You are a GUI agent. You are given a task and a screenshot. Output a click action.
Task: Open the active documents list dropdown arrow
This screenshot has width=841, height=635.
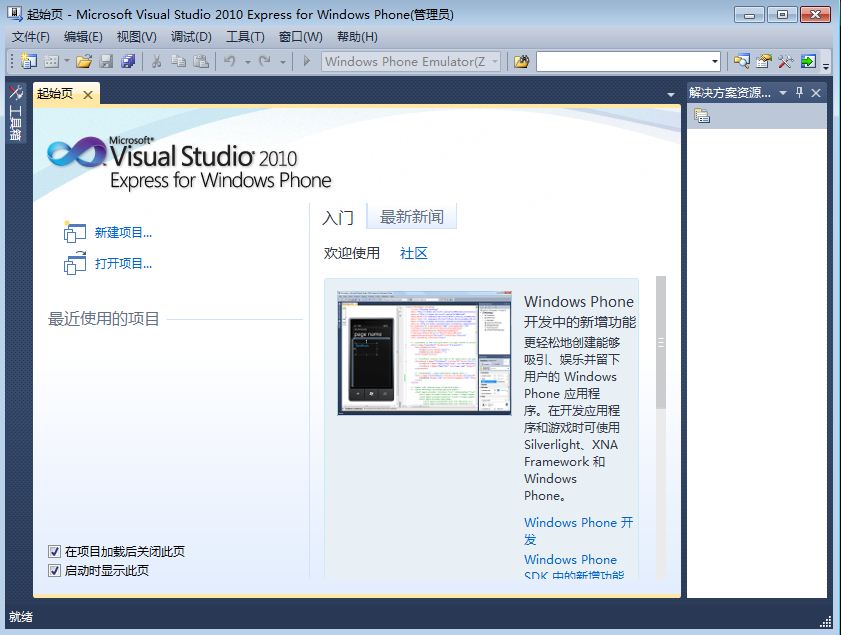coord(670,95)
